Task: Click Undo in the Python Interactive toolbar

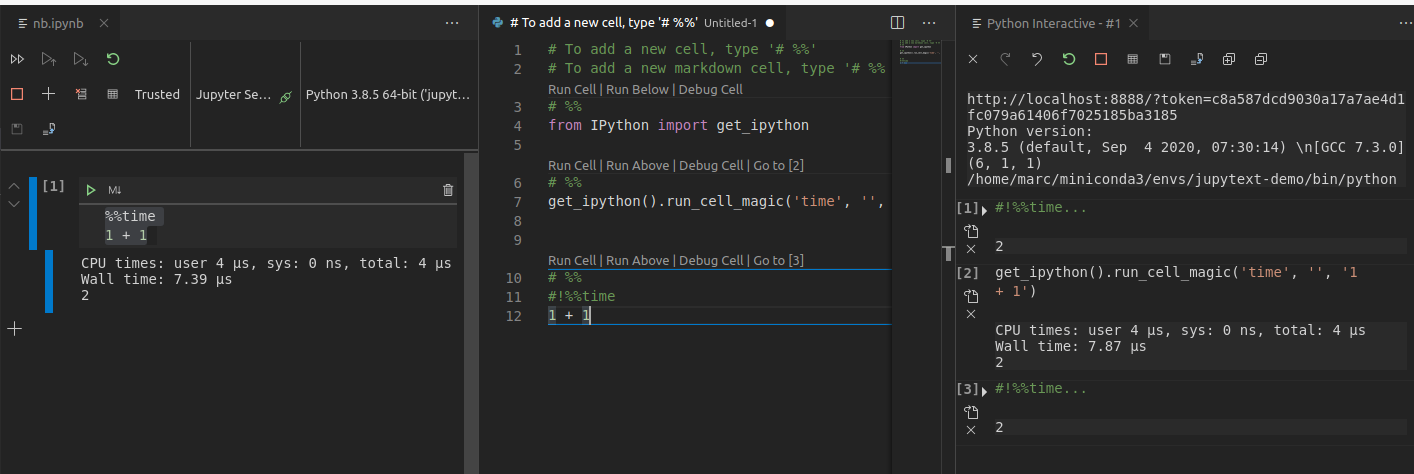Action: 1037,60
